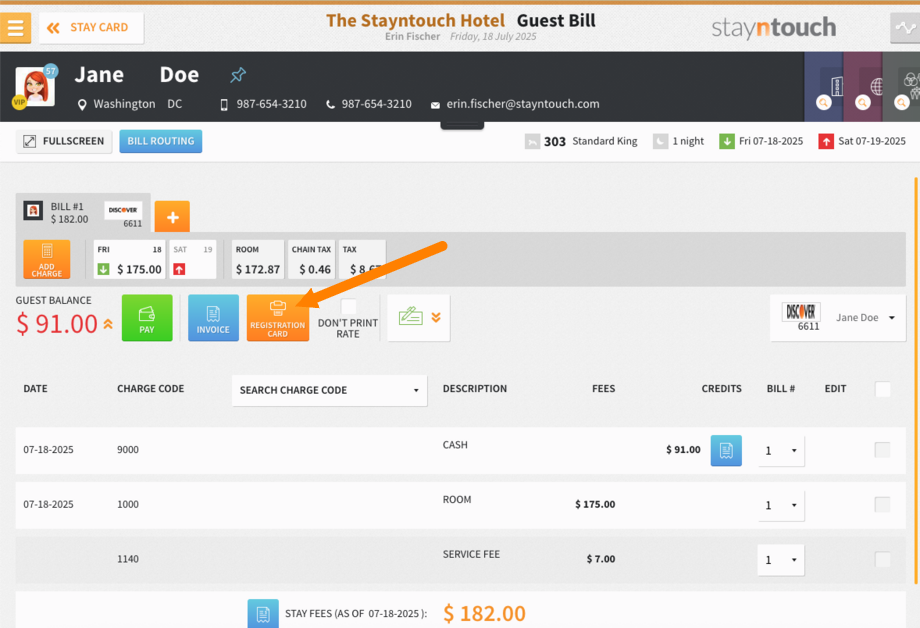Tick the SERVICE FEE row checkbox

tap(882, 559)
